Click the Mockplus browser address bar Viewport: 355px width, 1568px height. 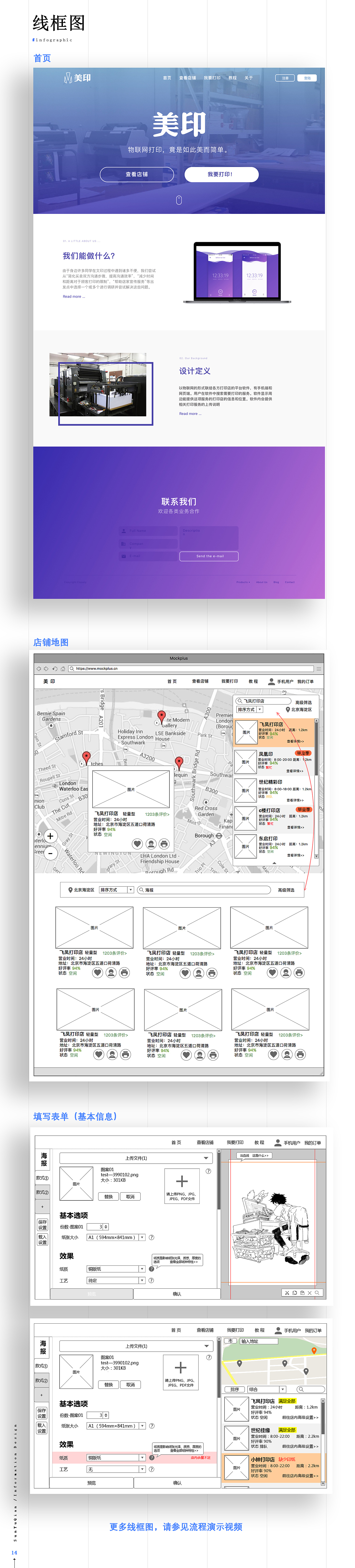coord(191,668)
